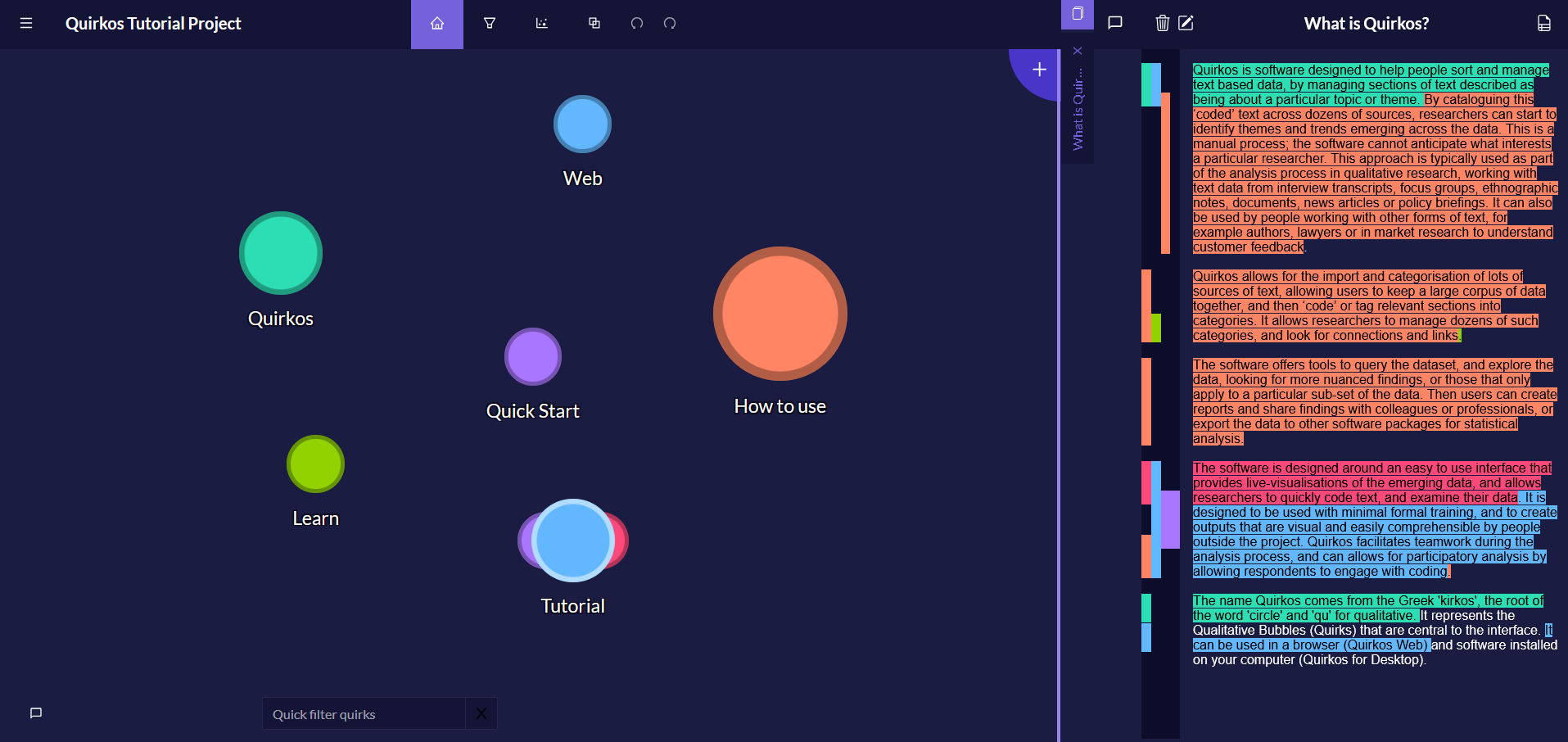Open the feedback chat bubble bottom left
This screenshot has width=1568, height=742.
34,713
